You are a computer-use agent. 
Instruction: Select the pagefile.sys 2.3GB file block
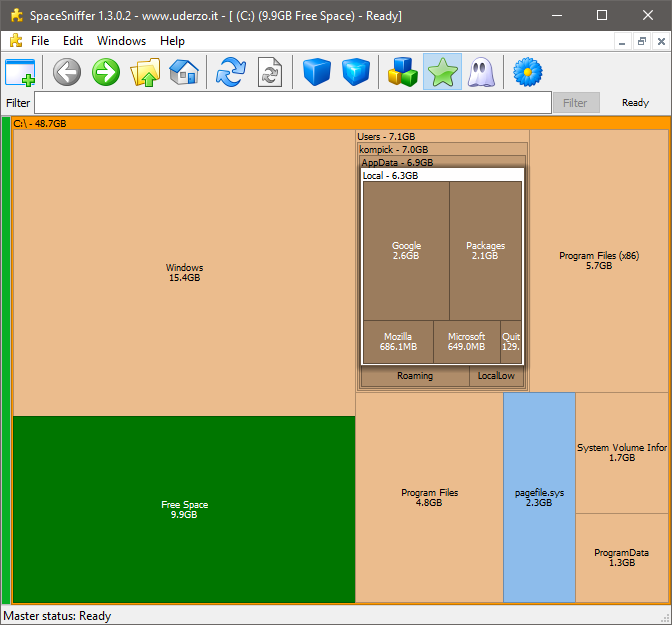(x=539, y=497)
